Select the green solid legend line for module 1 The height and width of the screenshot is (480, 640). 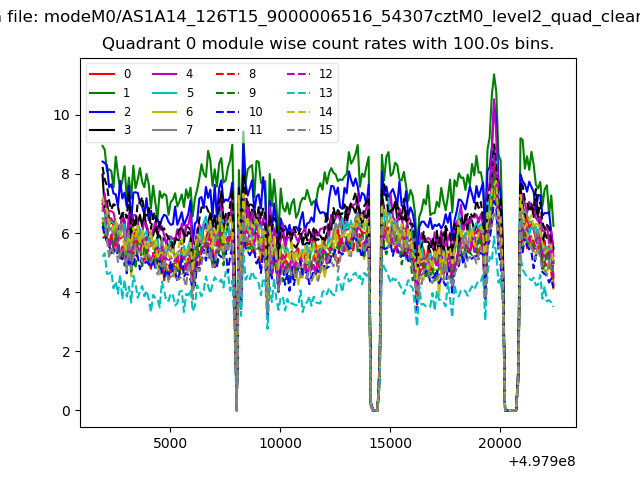click(x=102, y=93)
